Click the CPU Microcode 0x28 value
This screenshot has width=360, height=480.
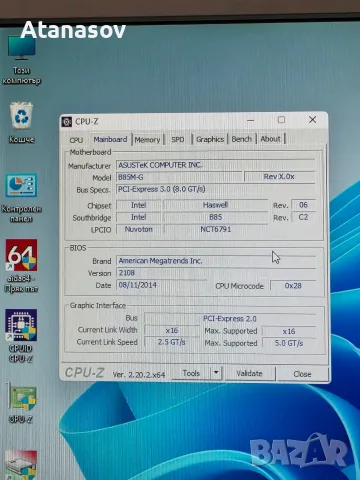pos(293,286)
